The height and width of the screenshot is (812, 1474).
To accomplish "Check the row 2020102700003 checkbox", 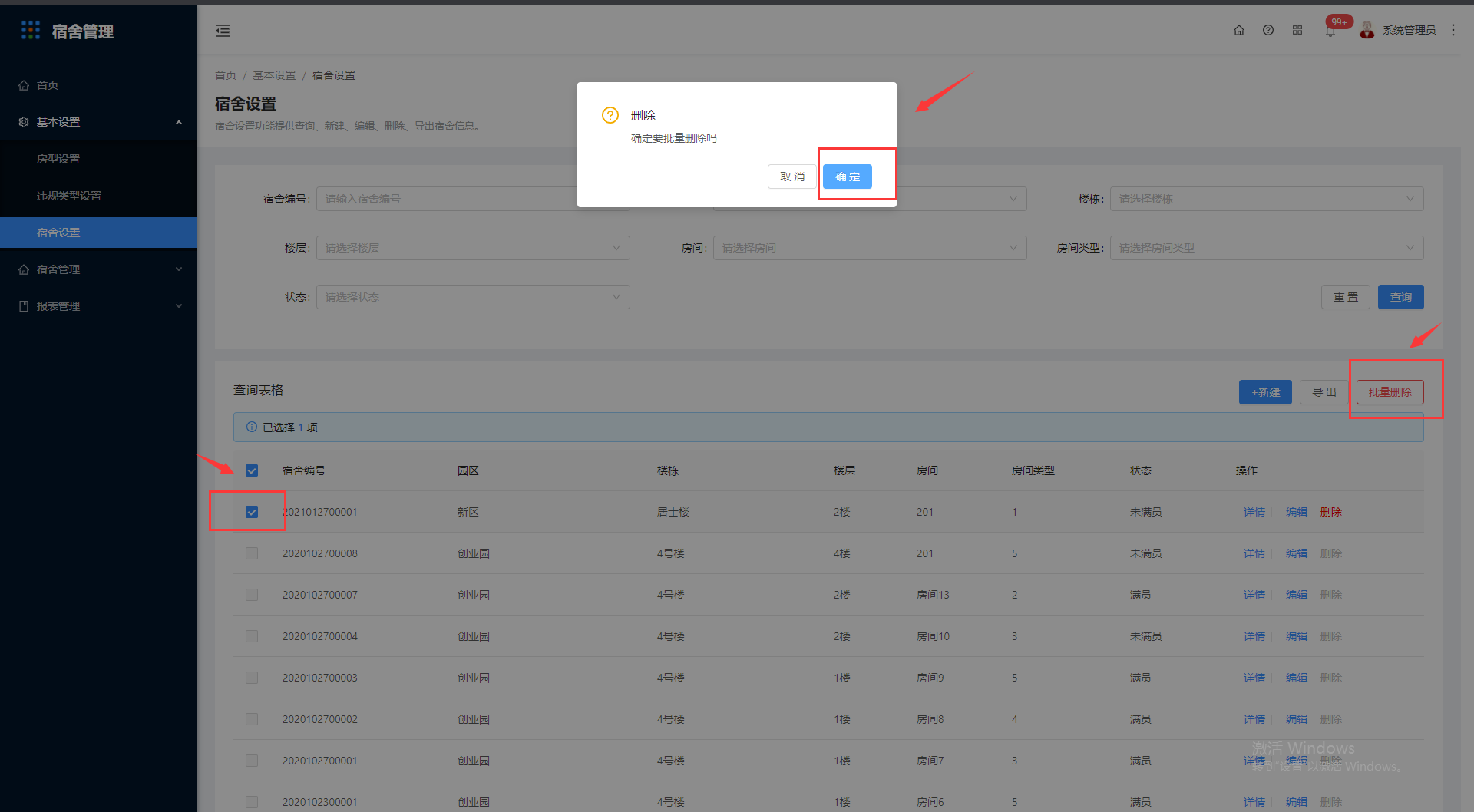I will (252, 678).
